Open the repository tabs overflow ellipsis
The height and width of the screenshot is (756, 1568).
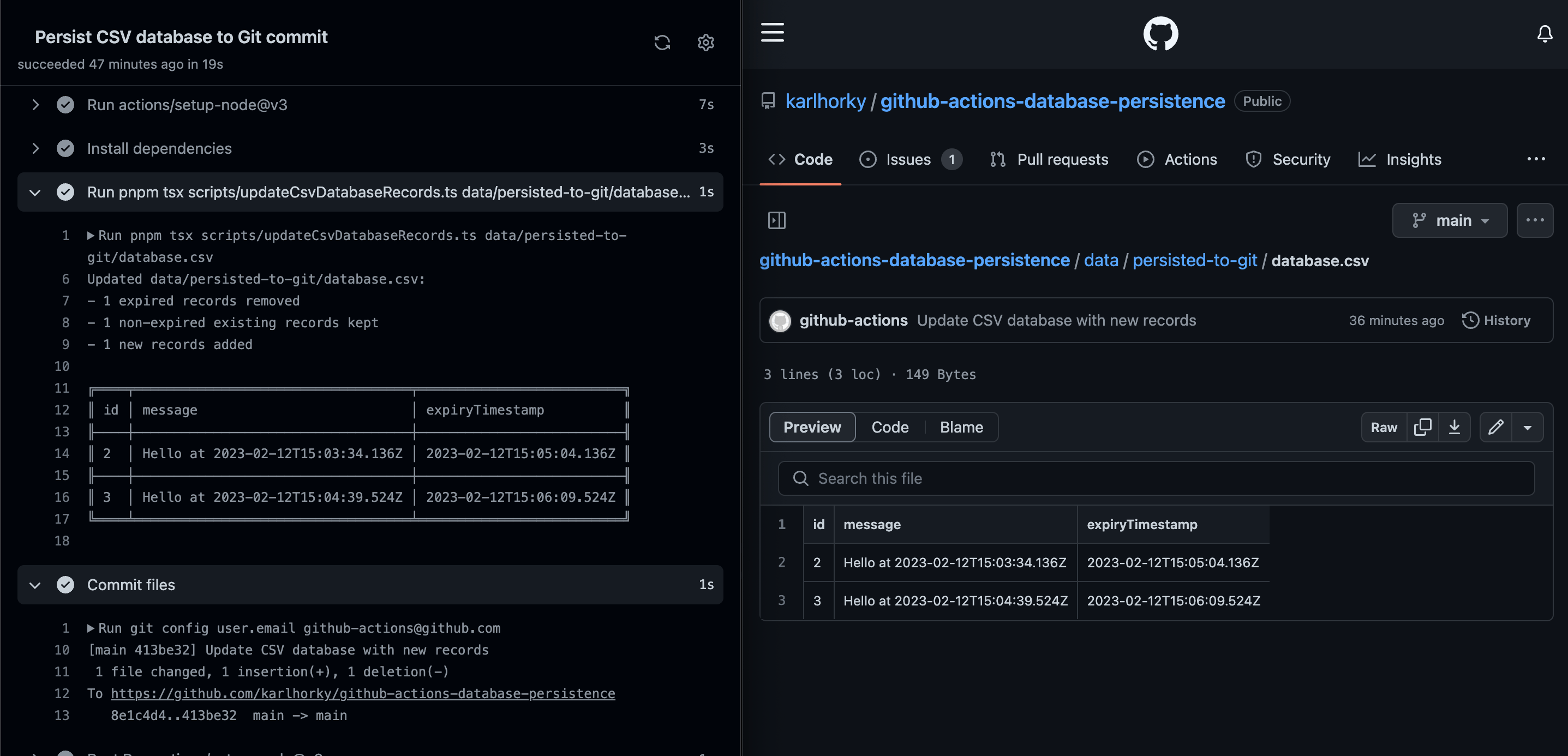1536,159
